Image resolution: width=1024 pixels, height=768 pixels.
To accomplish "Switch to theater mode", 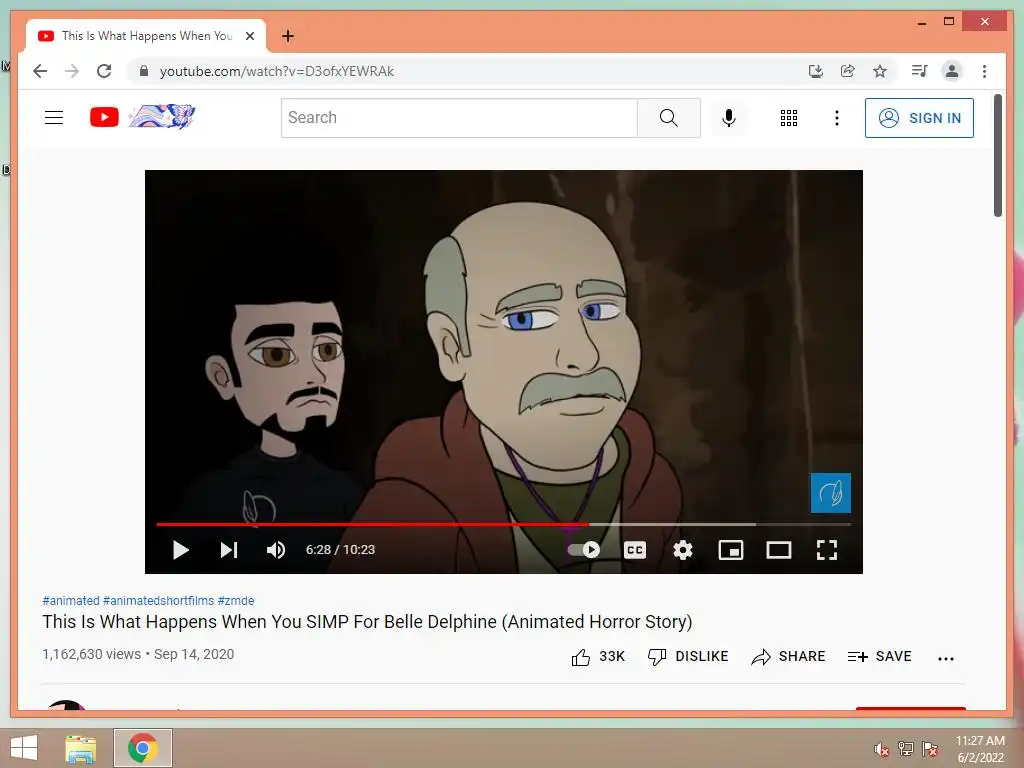I will pyautogui.click(x=778, y=550).
